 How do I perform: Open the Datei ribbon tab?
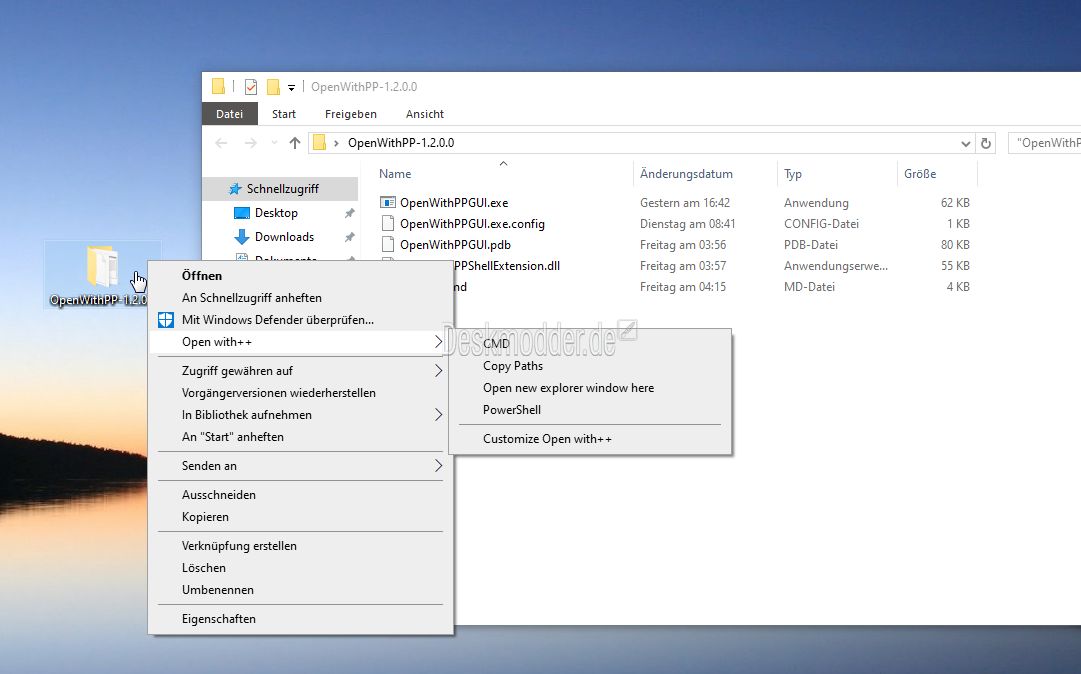pyautogui.click(x=230, y=114)
